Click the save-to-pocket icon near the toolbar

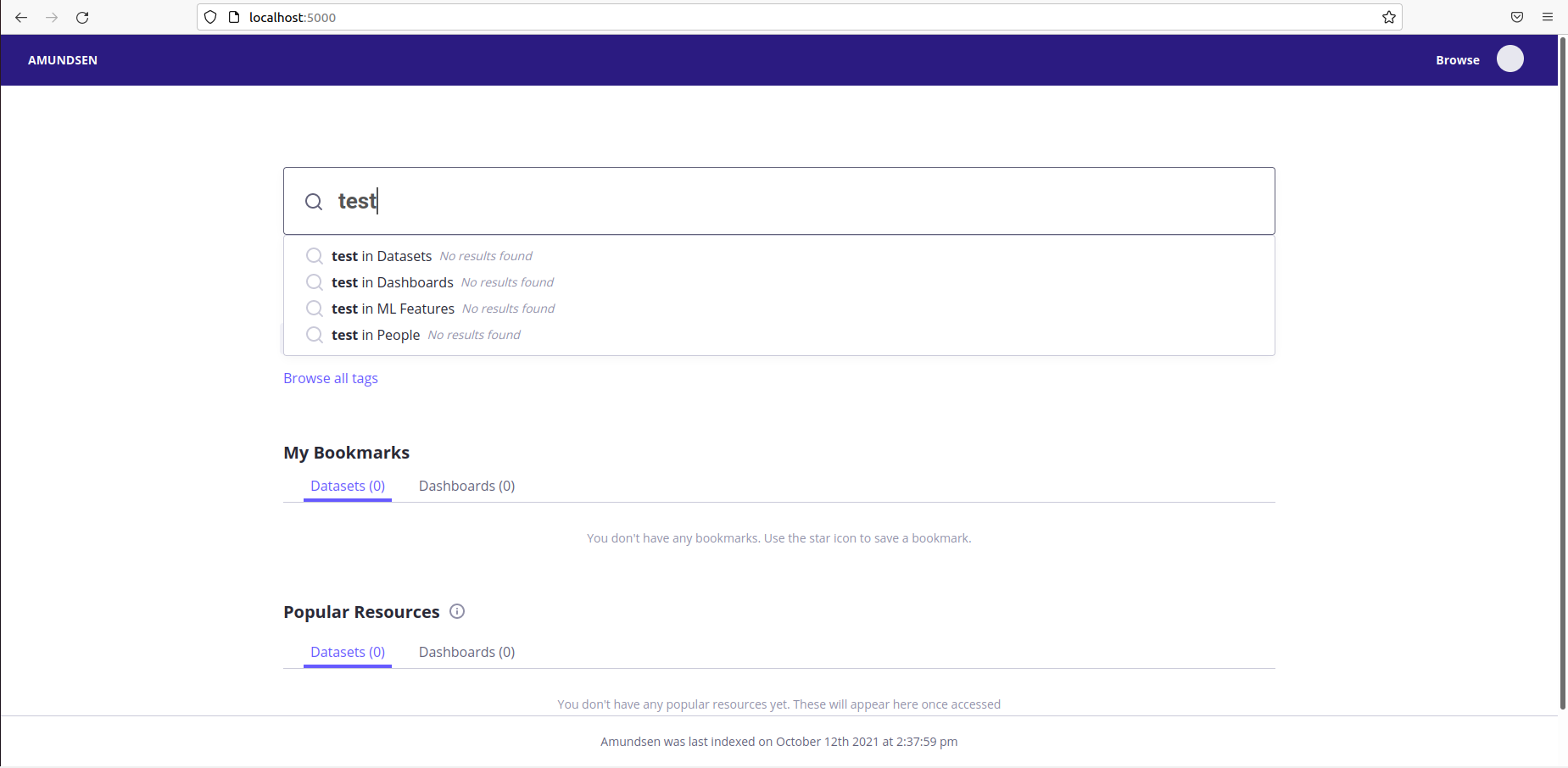(x=1516, y=17)
